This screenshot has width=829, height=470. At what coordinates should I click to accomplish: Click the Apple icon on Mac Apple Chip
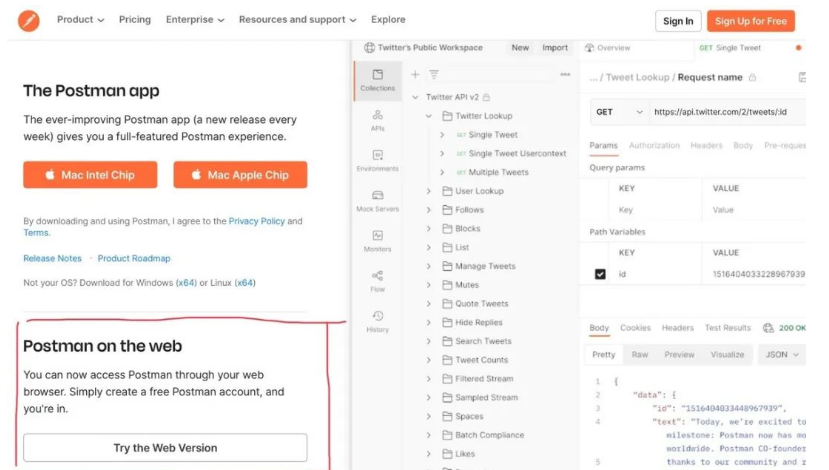[196, 174]
